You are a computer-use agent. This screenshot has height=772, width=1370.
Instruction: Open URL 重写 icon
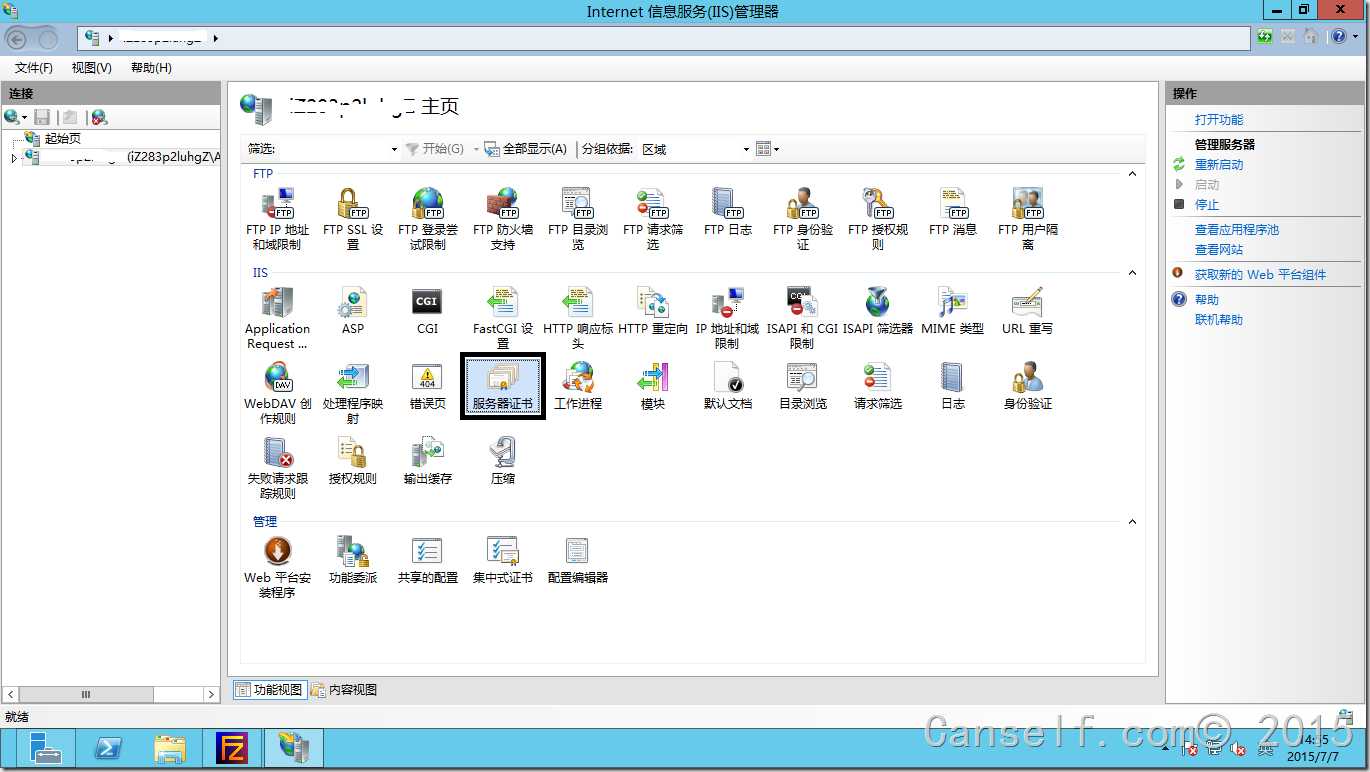[1028, 310]
